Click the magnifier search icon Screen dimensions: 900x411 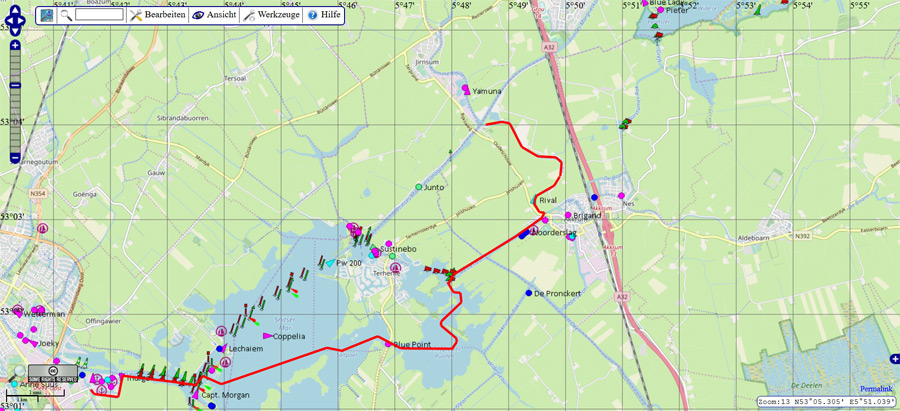click(x=66, y=15)
